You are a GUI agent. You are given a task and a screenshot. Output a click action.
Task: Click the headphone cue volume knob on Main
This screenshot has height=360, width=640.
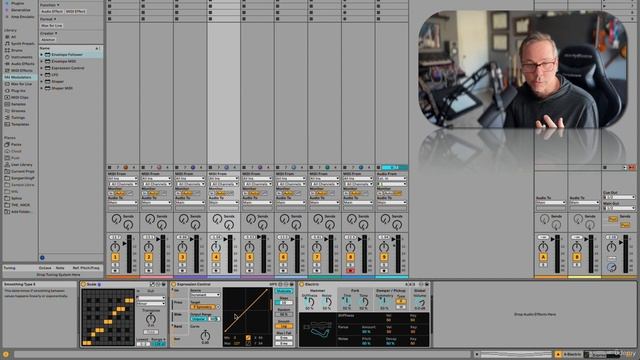click(611, 267)
